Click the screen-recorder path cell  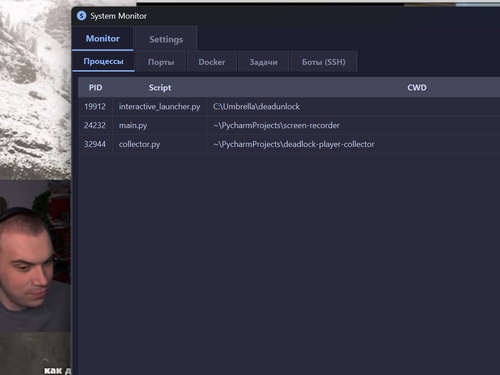point(353,125)
